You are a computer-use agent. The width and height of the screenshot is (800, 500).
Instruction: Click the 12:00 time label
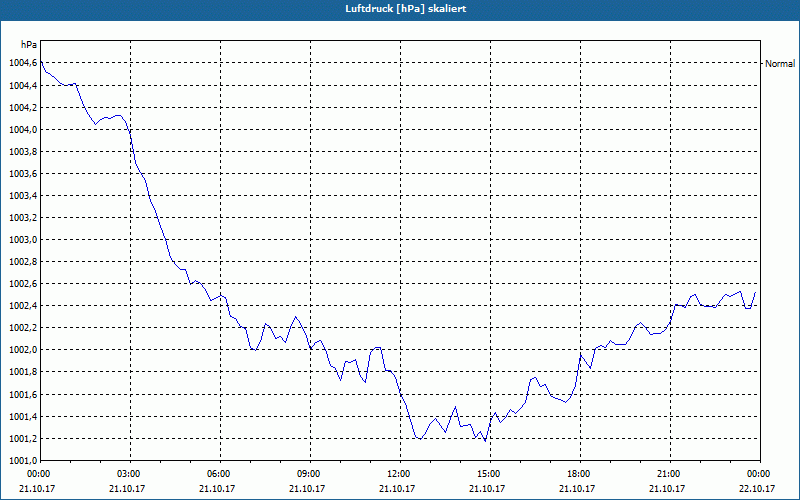[x=397, y=474]
